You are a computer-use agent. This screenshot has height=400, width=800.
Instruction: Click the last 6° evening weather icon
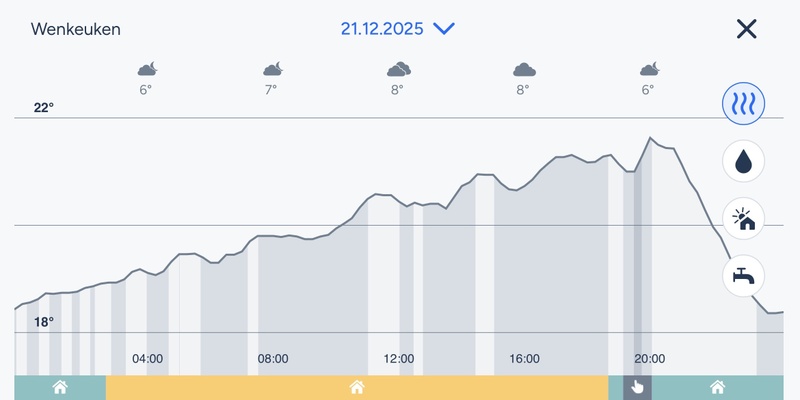[x=648, y=69]
